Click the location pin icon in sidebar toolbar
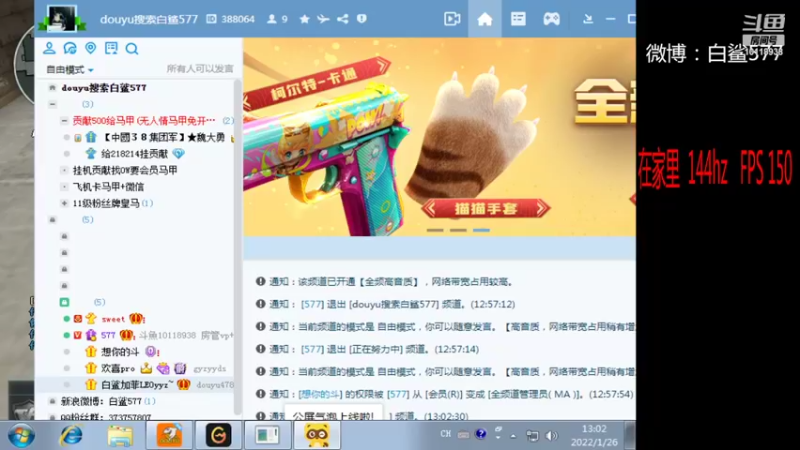This screenshot has height=450, width=800. (90, 48)
